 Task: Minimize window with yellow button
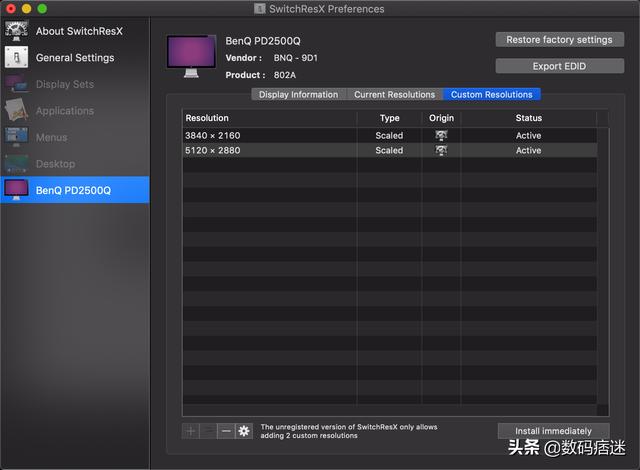coord(27,9)
